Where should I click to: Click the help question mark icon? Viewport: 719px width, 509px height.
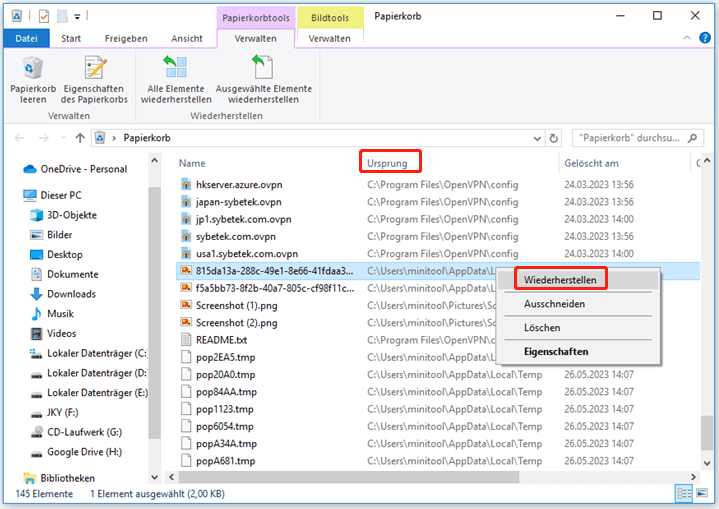click(705, 38)
